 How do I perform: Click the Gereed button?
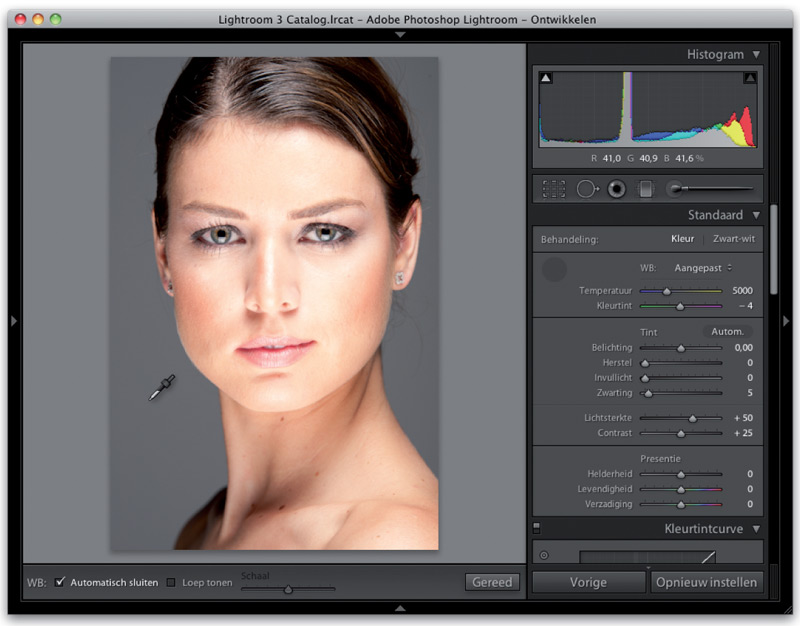[x=492, y=582]
